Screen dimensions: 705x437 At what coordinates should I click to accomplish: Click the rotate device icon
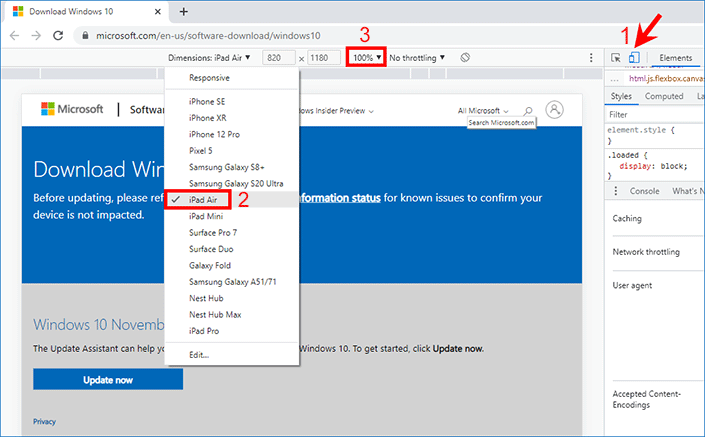[465, 58]
